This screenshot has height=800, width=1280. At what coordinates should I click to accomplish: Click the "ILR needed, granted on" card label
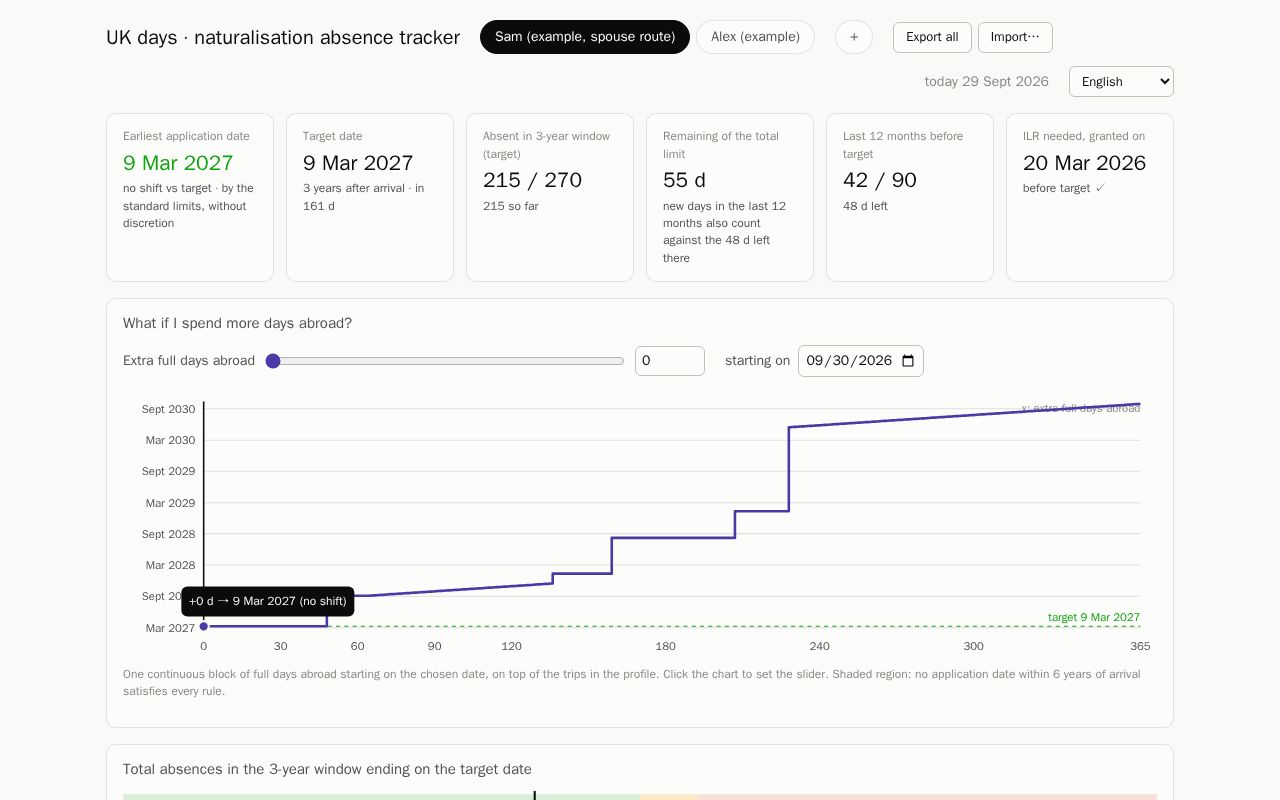pyautogui.click(x=1084, y=136)
